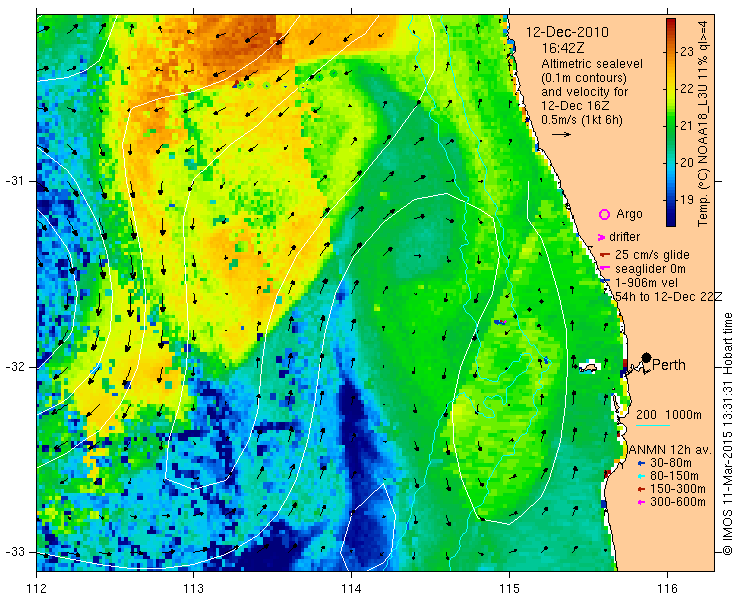740x600 pixels.
Task: Click the 'ANMN 12h av.' heading
Action: pos(669,449)
